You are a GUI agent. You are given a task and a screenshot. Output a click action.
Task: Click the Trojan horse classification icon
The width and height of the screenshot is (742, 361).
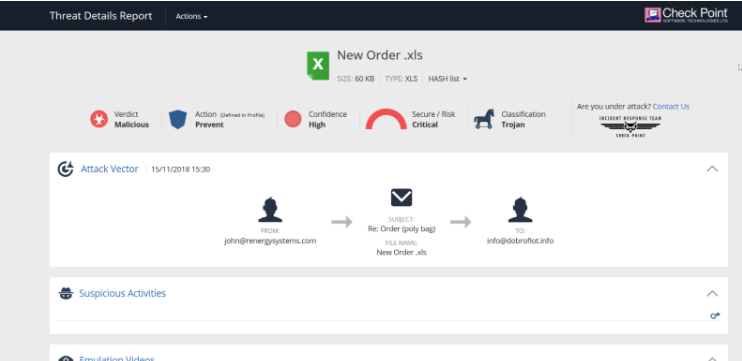(484, 119)
